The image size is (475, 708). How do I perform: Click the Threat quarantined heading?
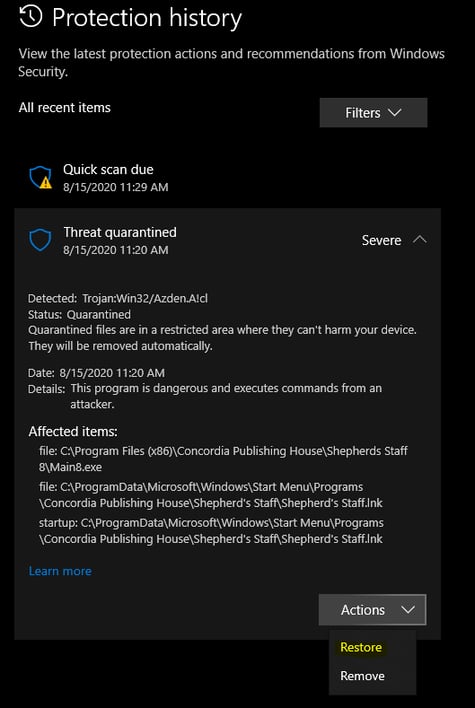120,233
